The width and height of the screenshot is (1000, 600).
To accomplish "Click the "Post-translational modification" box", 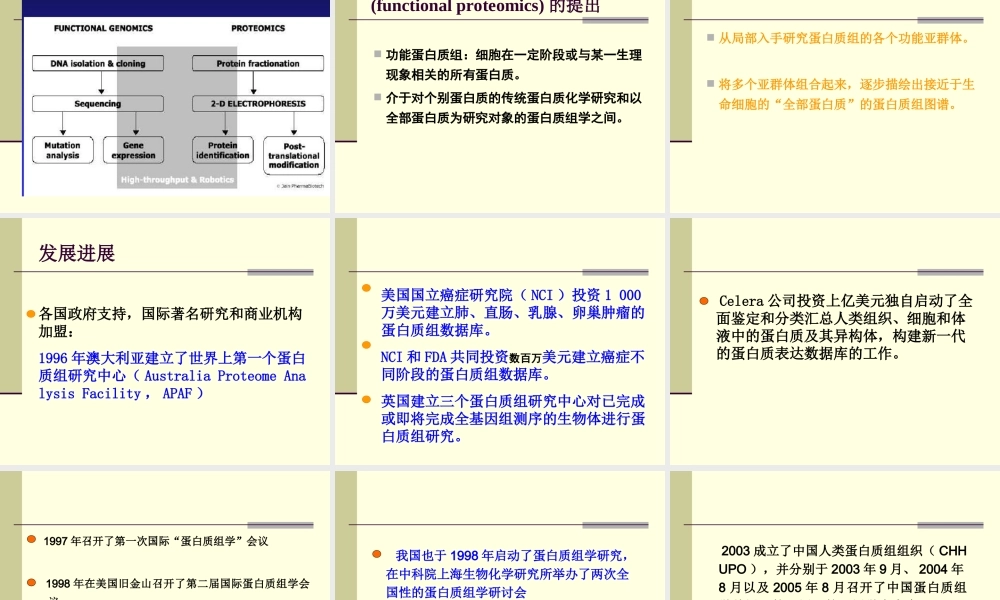I will click(294, 154).
